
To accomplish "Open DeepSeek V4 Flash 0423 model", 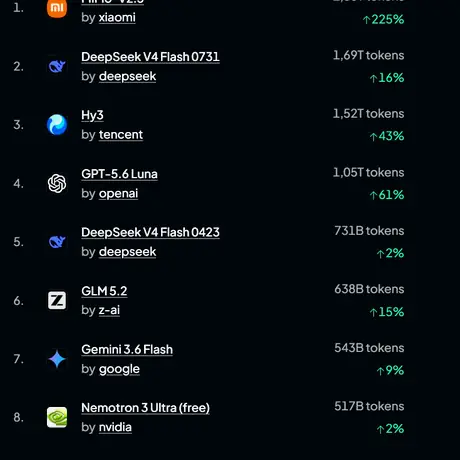I will click(x=150, y=232).
